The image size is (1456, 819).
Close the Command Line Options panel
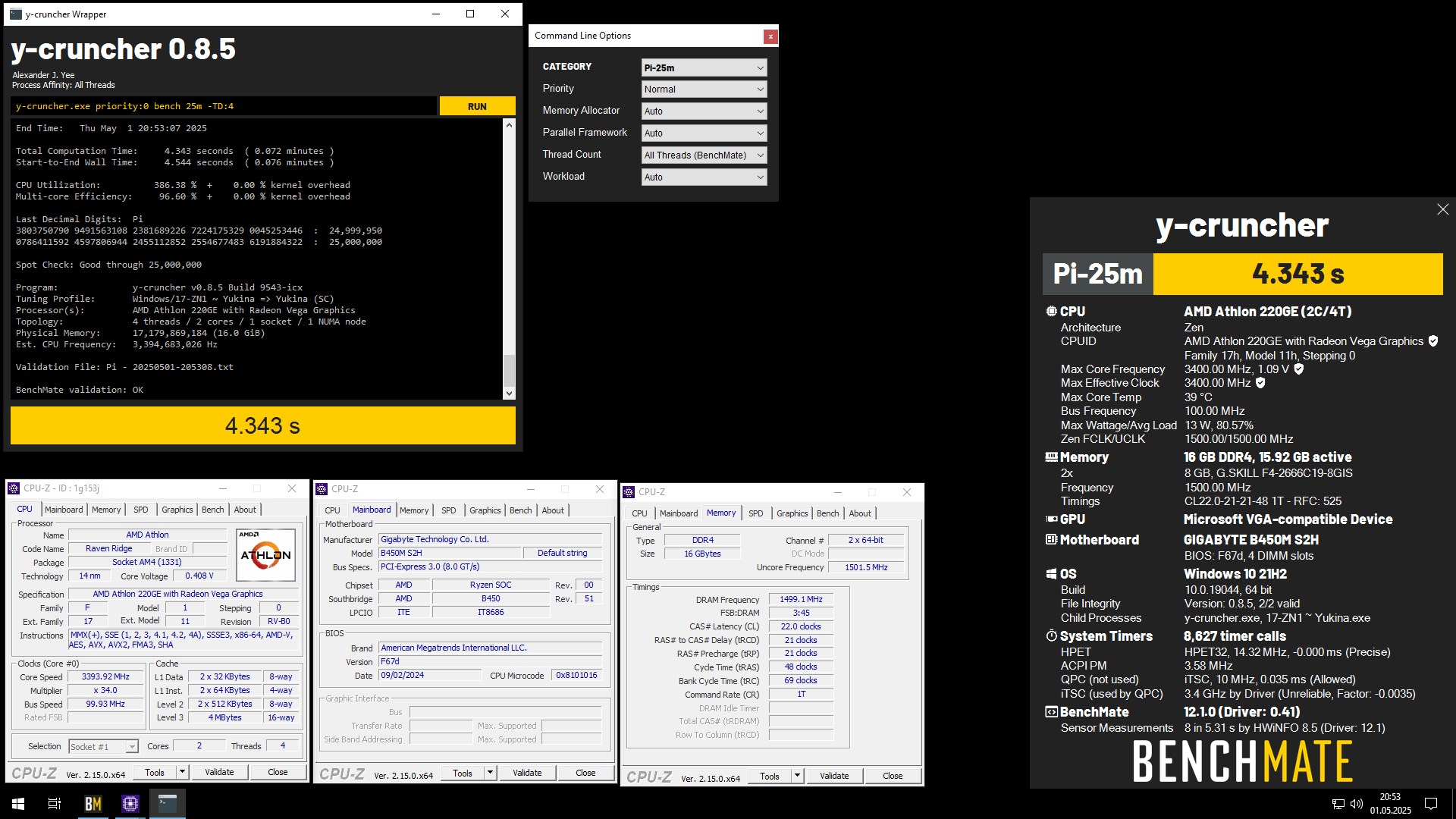coord(770,36)
